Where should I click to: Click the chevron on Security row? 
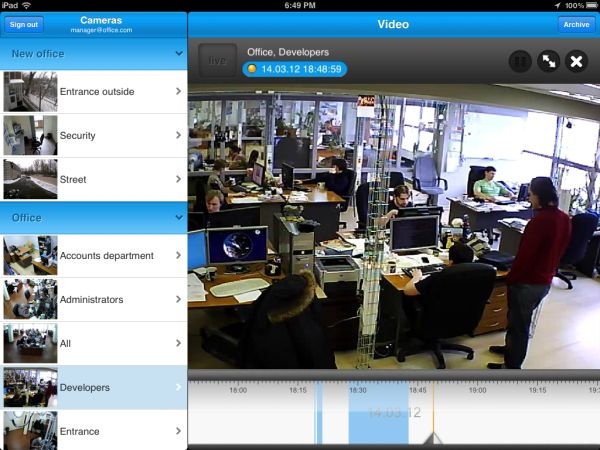178,135
